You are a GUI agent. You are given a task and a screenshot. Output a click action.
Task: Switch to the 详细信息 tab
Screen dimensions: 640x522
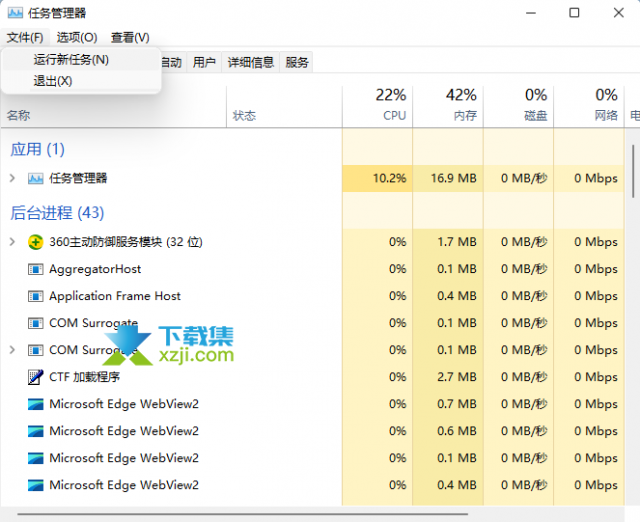(251, 62)
